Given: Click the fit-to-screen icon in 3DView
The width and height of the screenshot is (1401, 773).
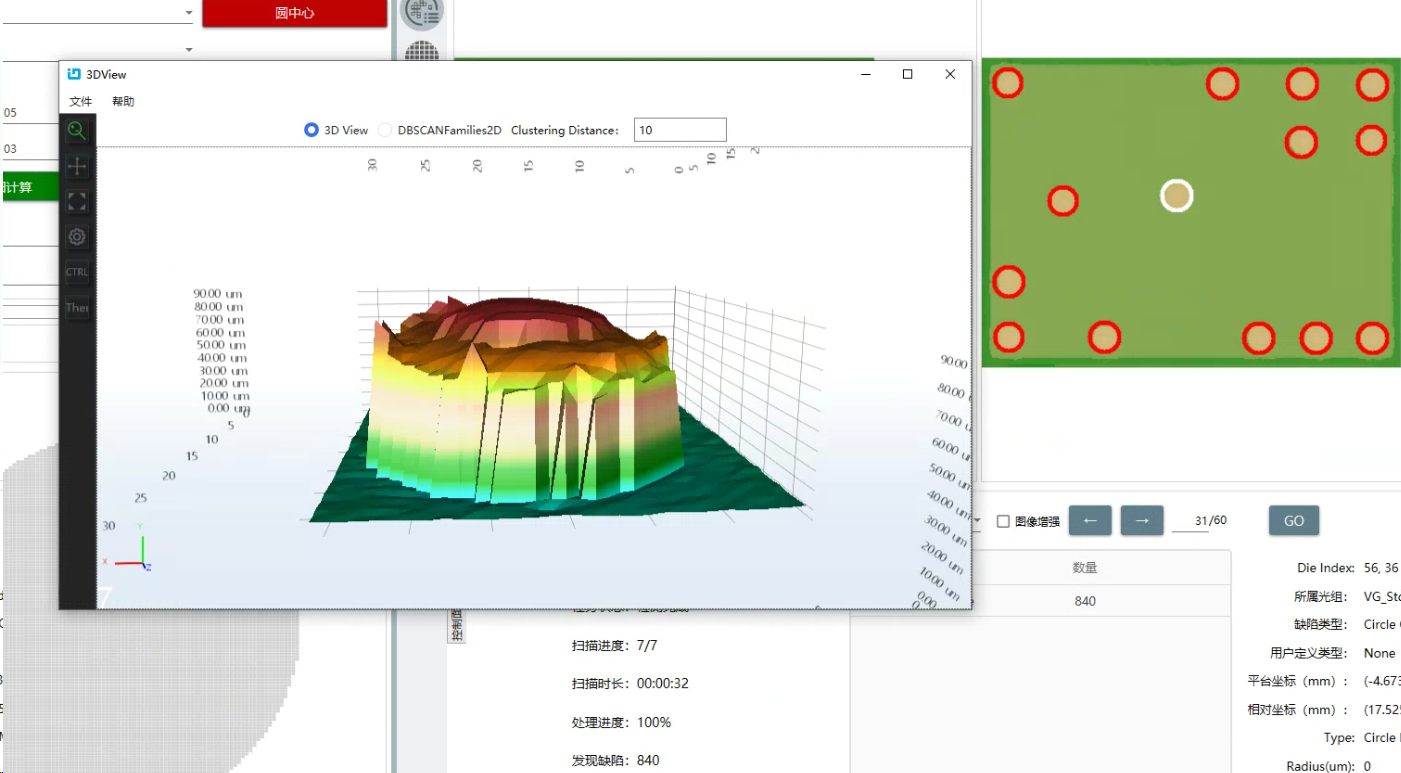Looking at the screenshot, I should click(77, 202).
